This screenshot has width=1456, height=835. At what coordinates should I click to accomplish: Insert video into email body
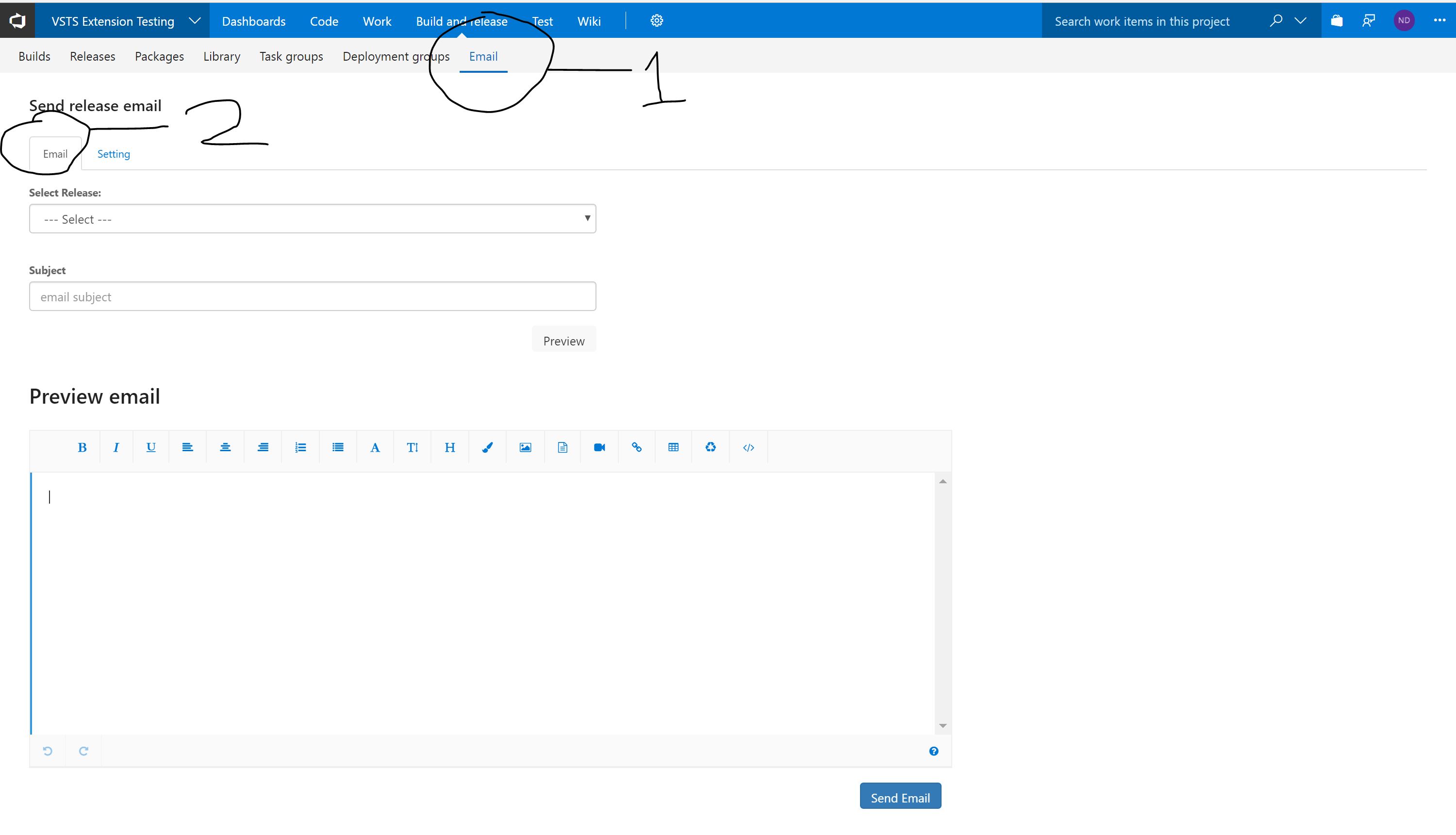click(x=599, y=447)
